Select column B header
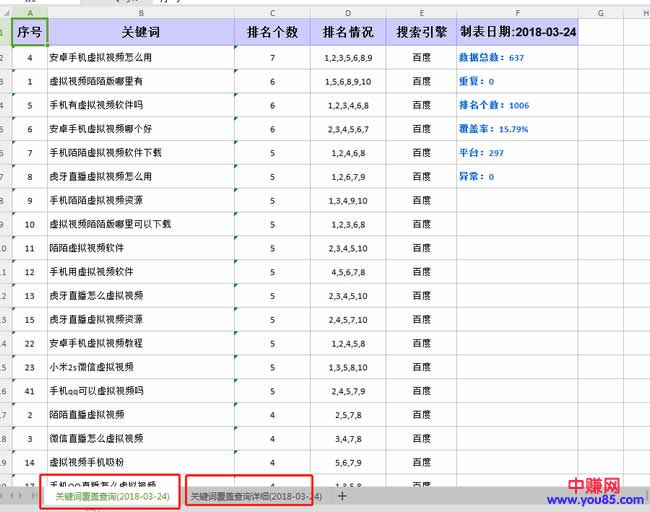Image resolution: width=650 pixels, height=512 pixels. pos(140,12)
